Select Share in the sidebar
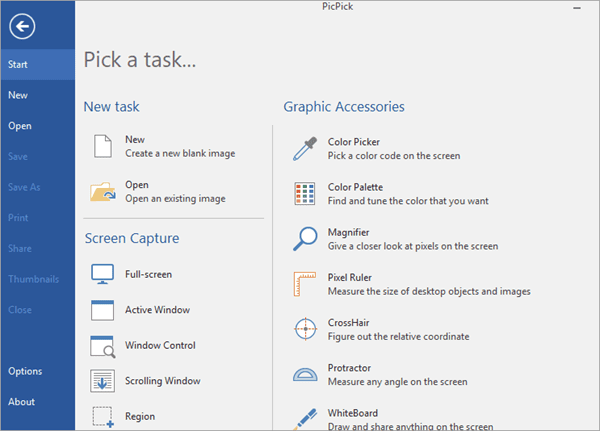 (x=38, y=248)
